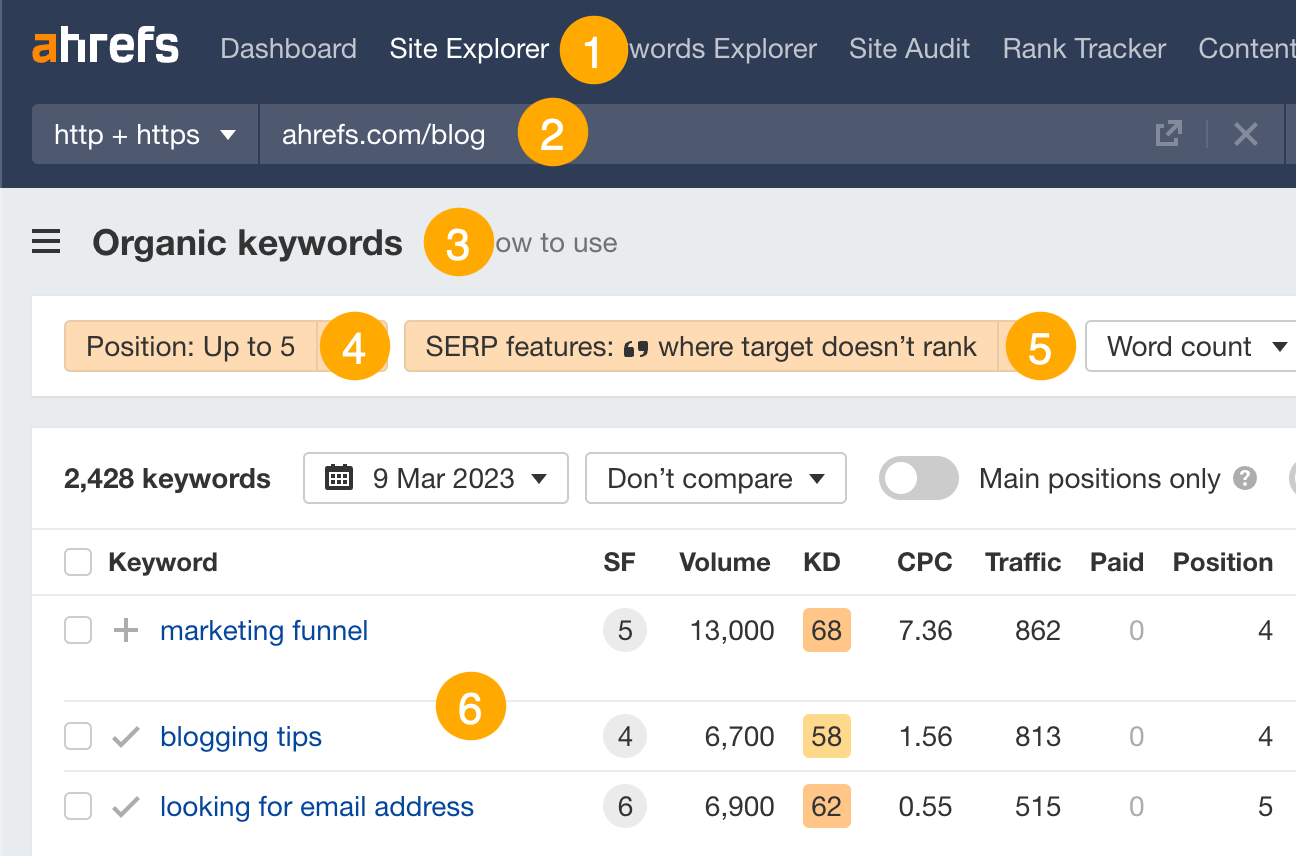Open the keyword looking for email address

point(317,806)
